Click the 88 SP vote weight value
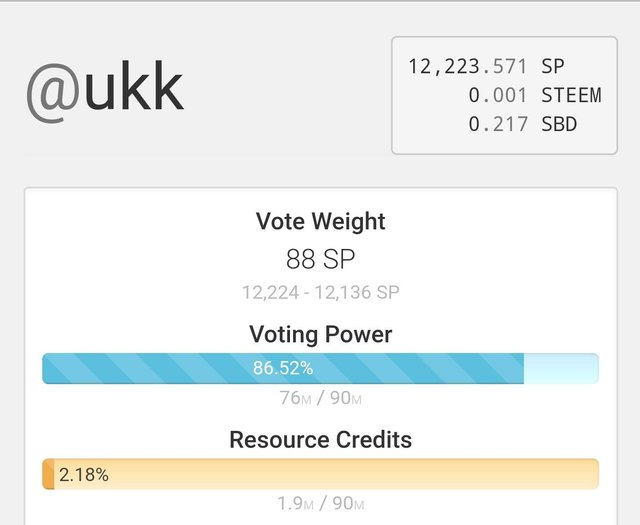This screenshot has height=525, width=640. pos(320,259)
